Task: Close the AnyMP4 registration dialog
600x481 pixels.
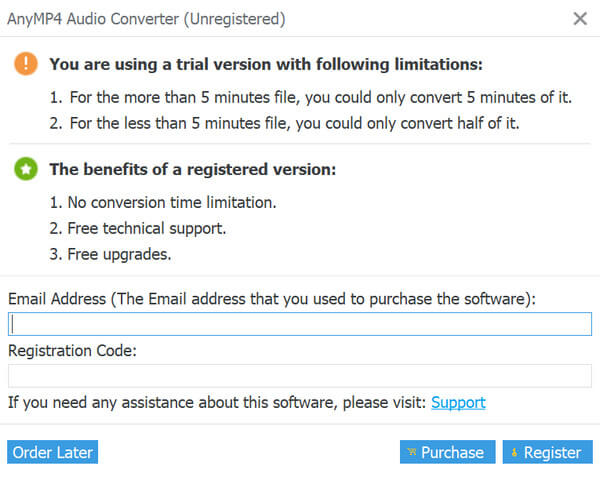Action: (x=579, y=18)
